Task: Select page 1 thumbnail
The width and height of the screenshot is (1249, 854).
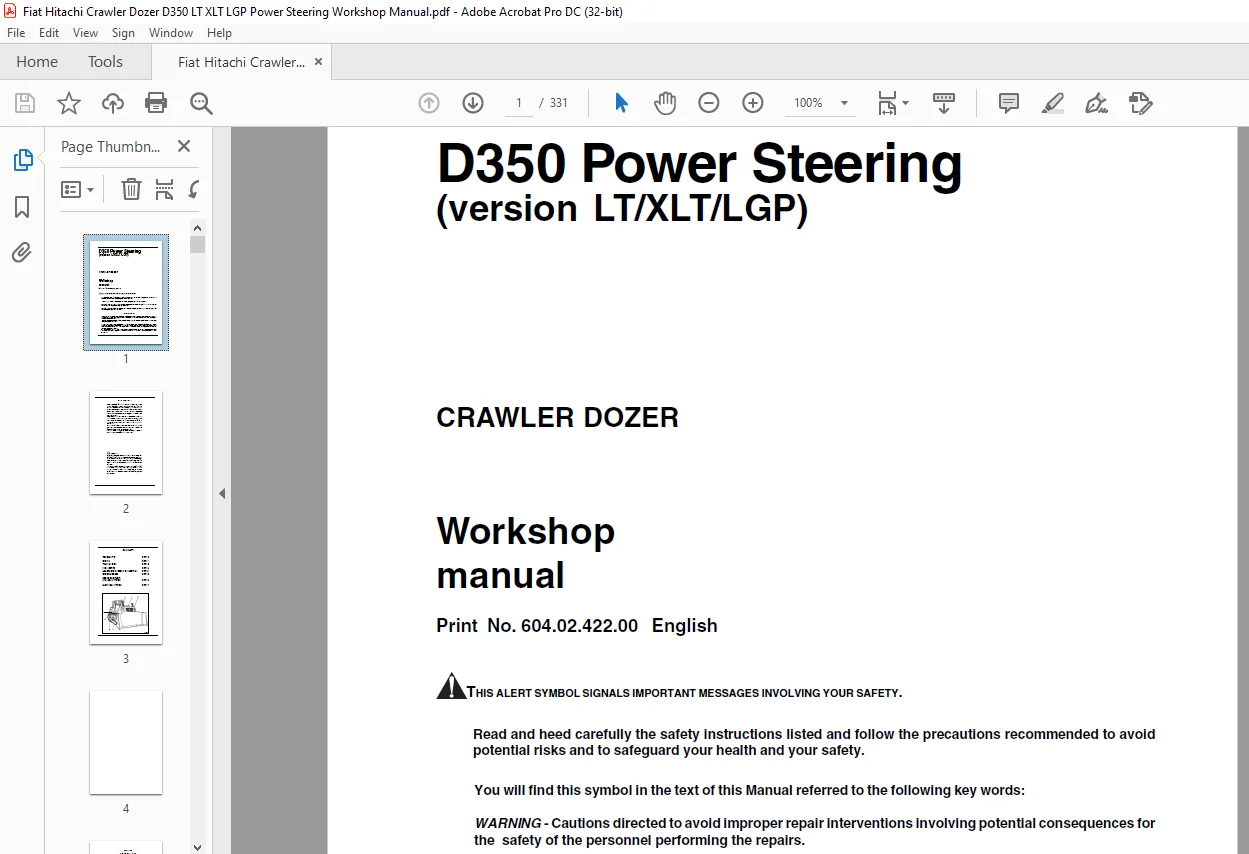Action: 126,292
